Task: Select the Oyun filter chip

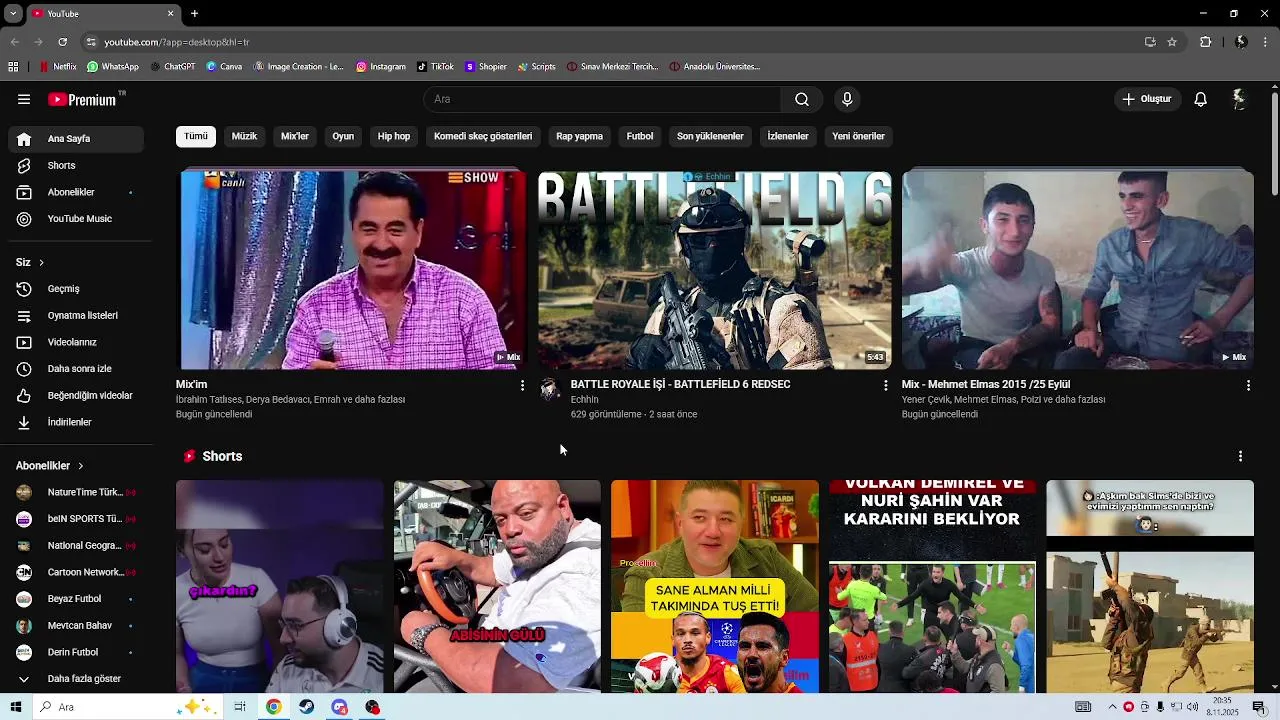Action: 343,136
